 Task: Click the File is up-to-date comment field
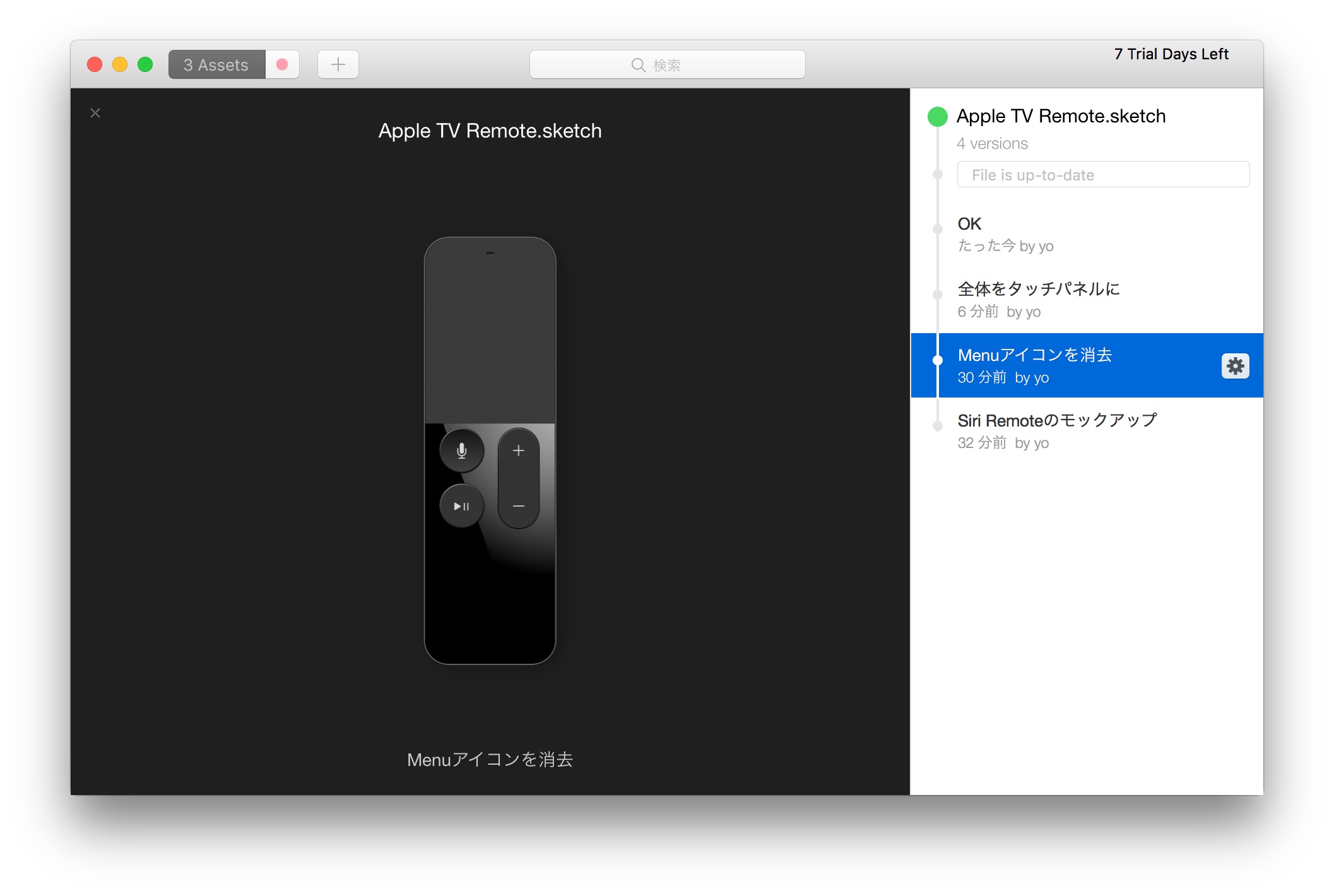[1103, 175]
